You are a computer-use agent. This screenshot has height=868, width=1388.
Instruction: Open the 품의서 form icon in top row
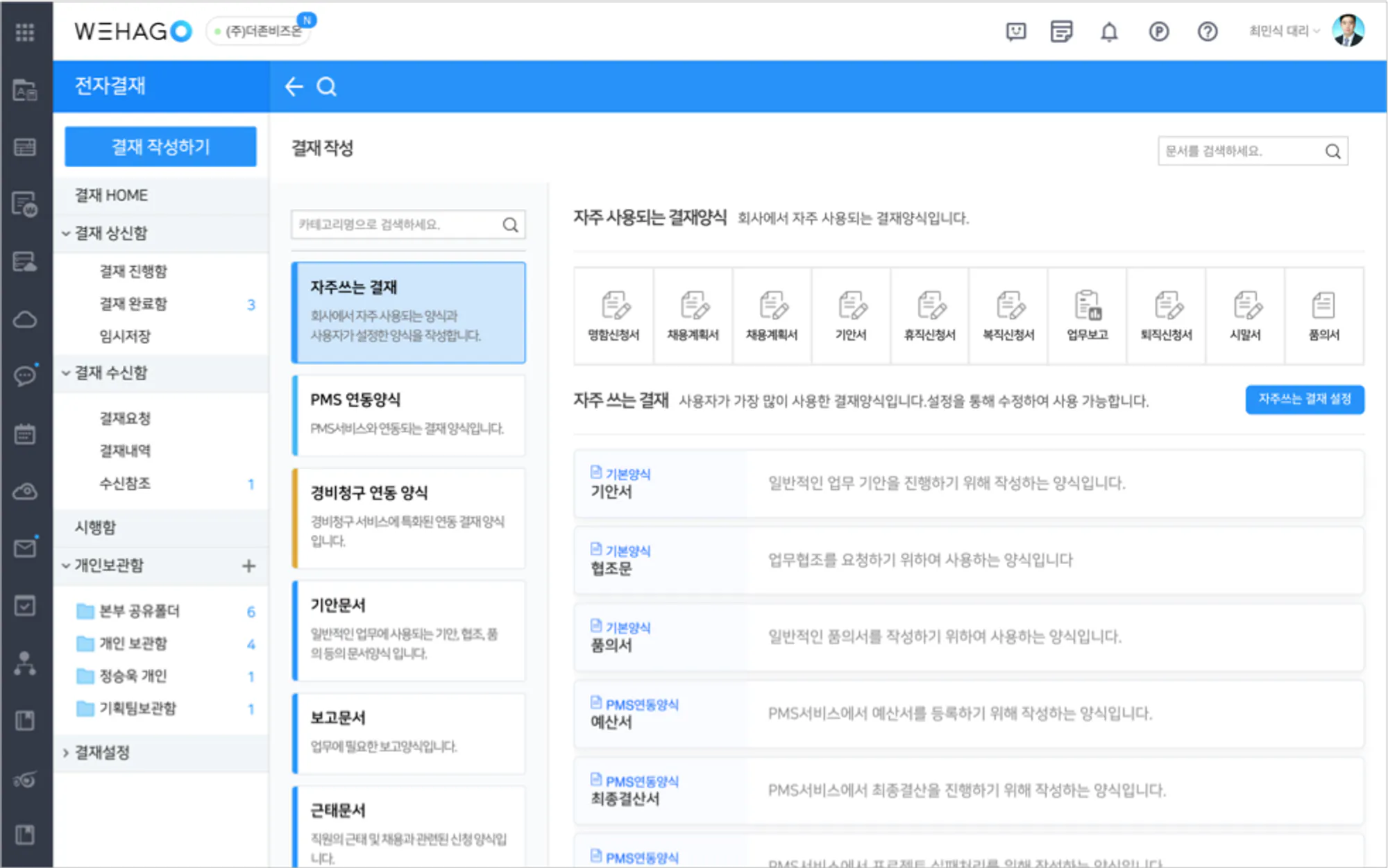(1324, 316)
